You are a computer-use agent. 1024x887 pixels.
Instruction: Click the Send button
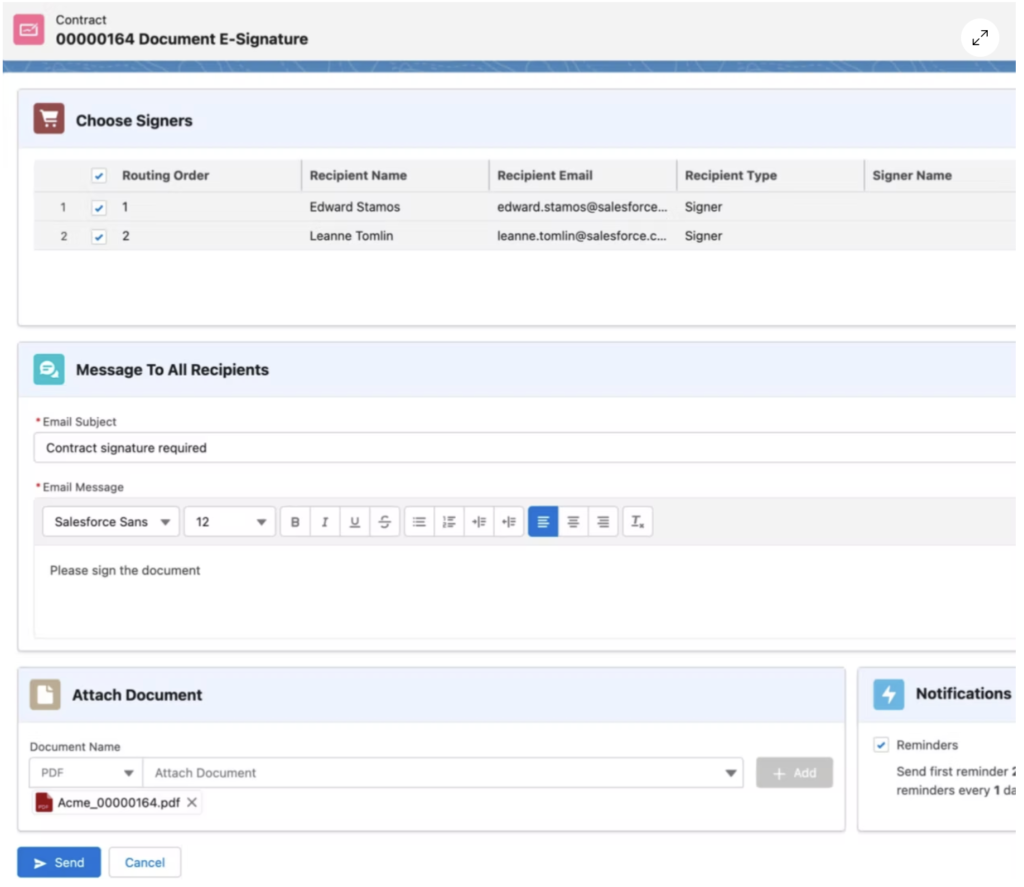point(59,862)
